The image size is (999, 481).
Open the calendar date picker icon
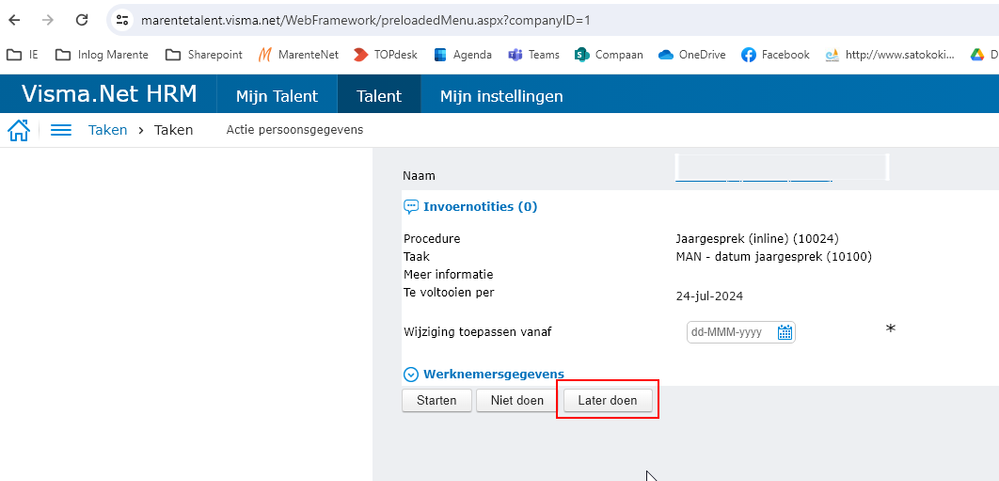tap(785, 332)
